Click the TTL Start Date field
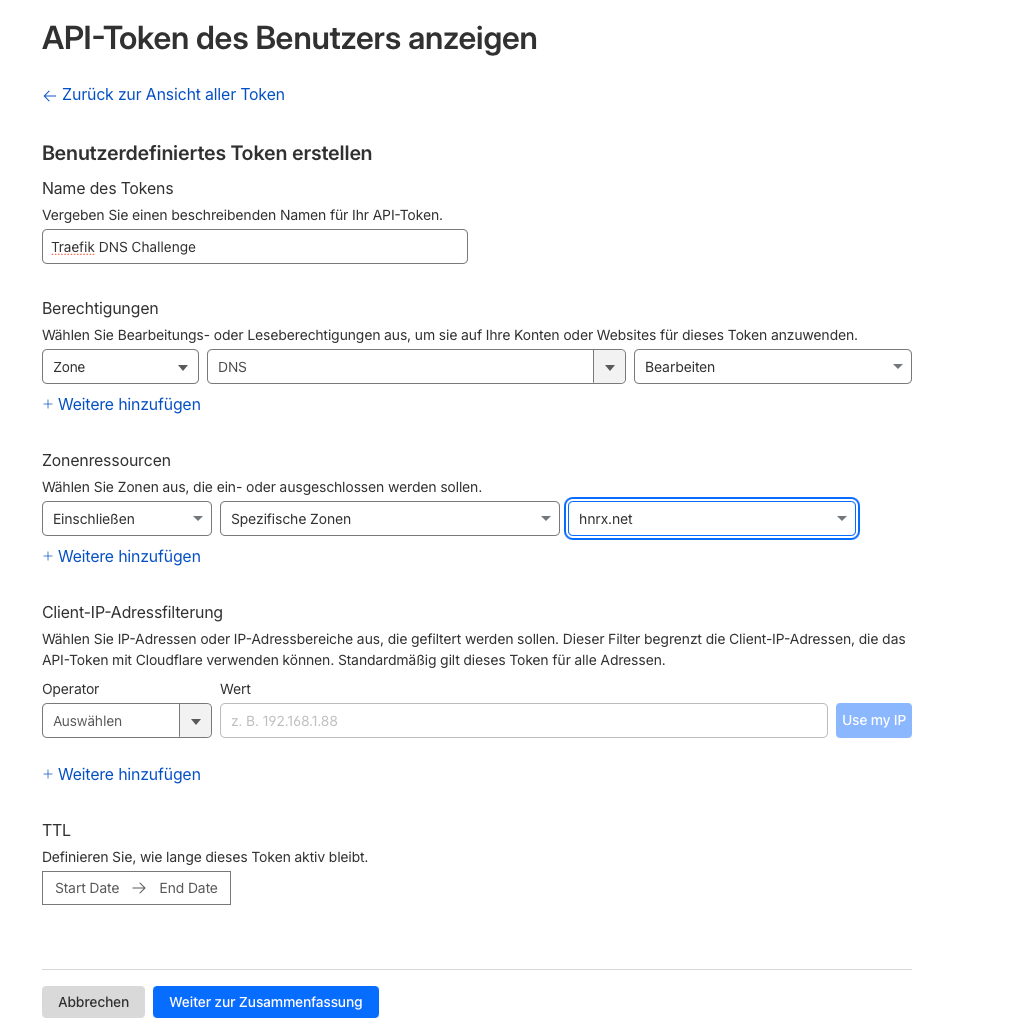The image size is (1013, 1036). point(87,888)
